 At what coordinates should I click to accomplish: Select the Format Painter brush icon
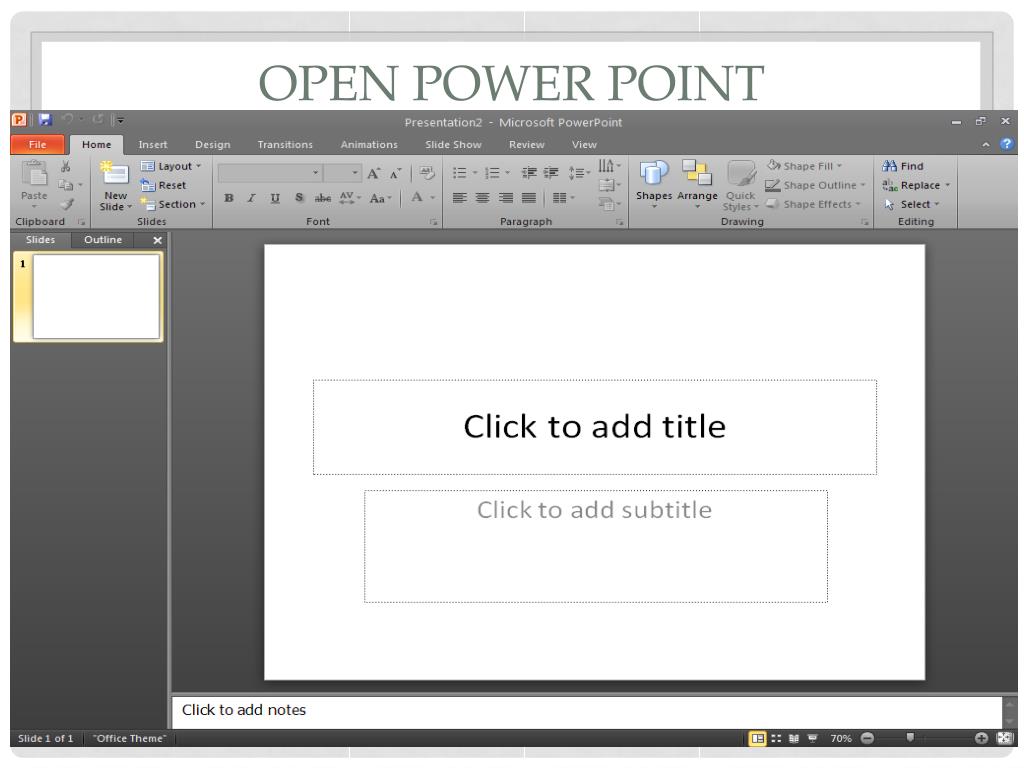tap(66, 204)
